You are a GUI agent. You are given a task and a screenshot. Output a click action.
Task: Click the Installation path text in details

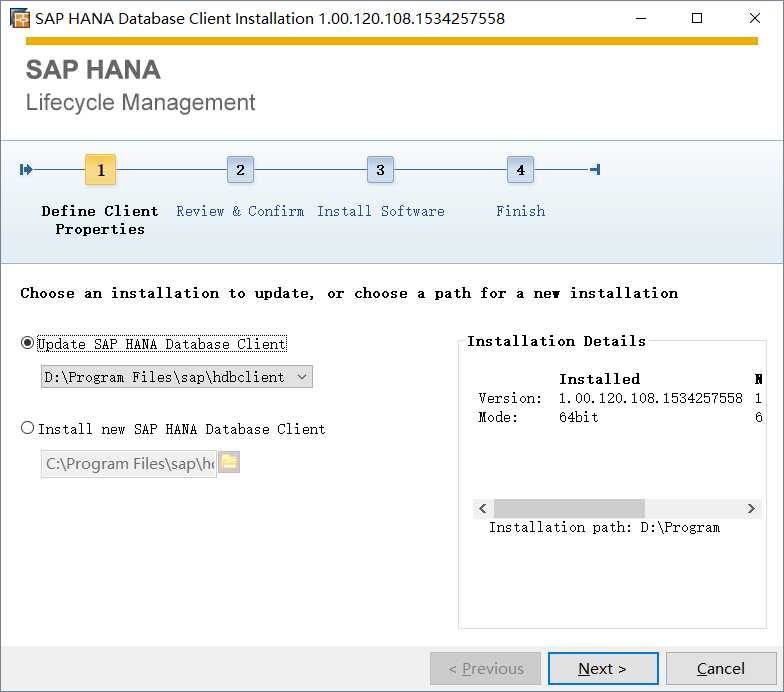coord(604,528)
